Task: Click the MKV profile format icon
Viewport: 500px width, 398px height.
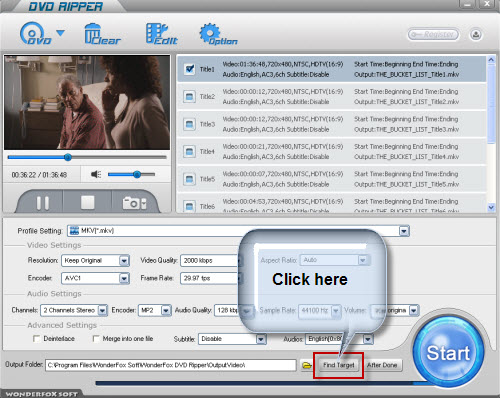Action: click(74, 231)
